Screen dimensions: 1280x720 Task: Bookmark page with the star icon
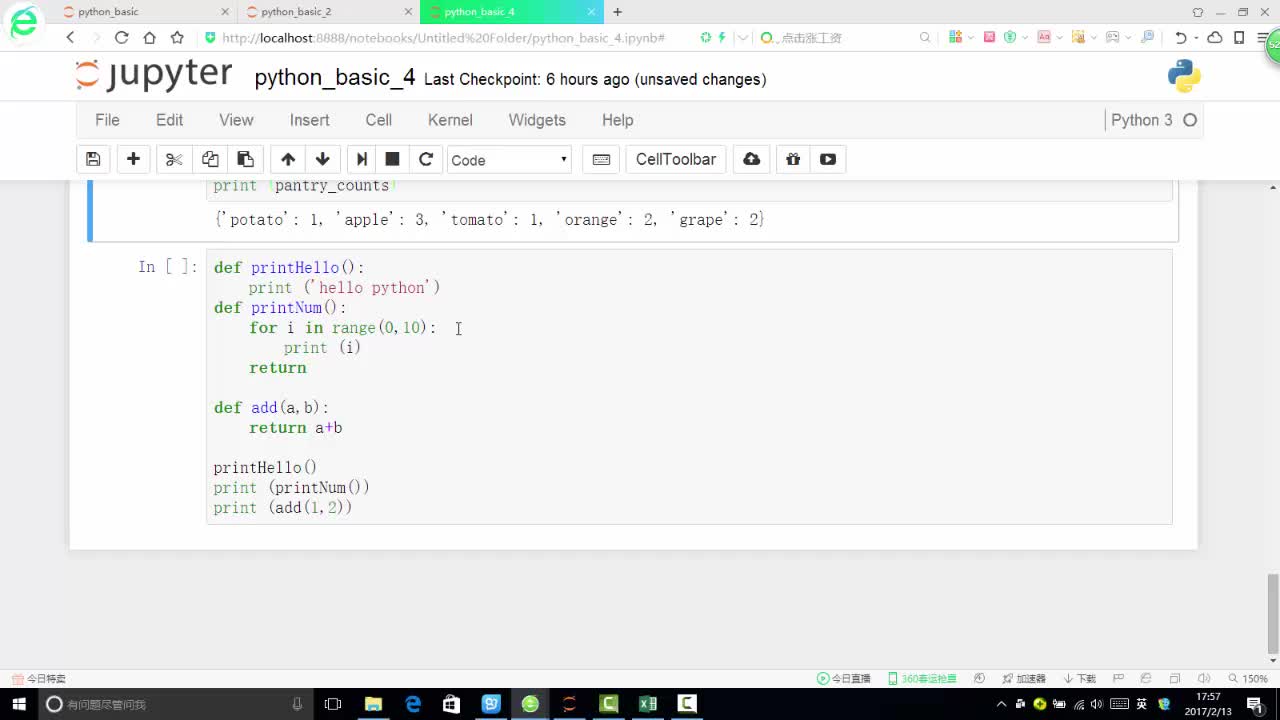coord(177,37)
